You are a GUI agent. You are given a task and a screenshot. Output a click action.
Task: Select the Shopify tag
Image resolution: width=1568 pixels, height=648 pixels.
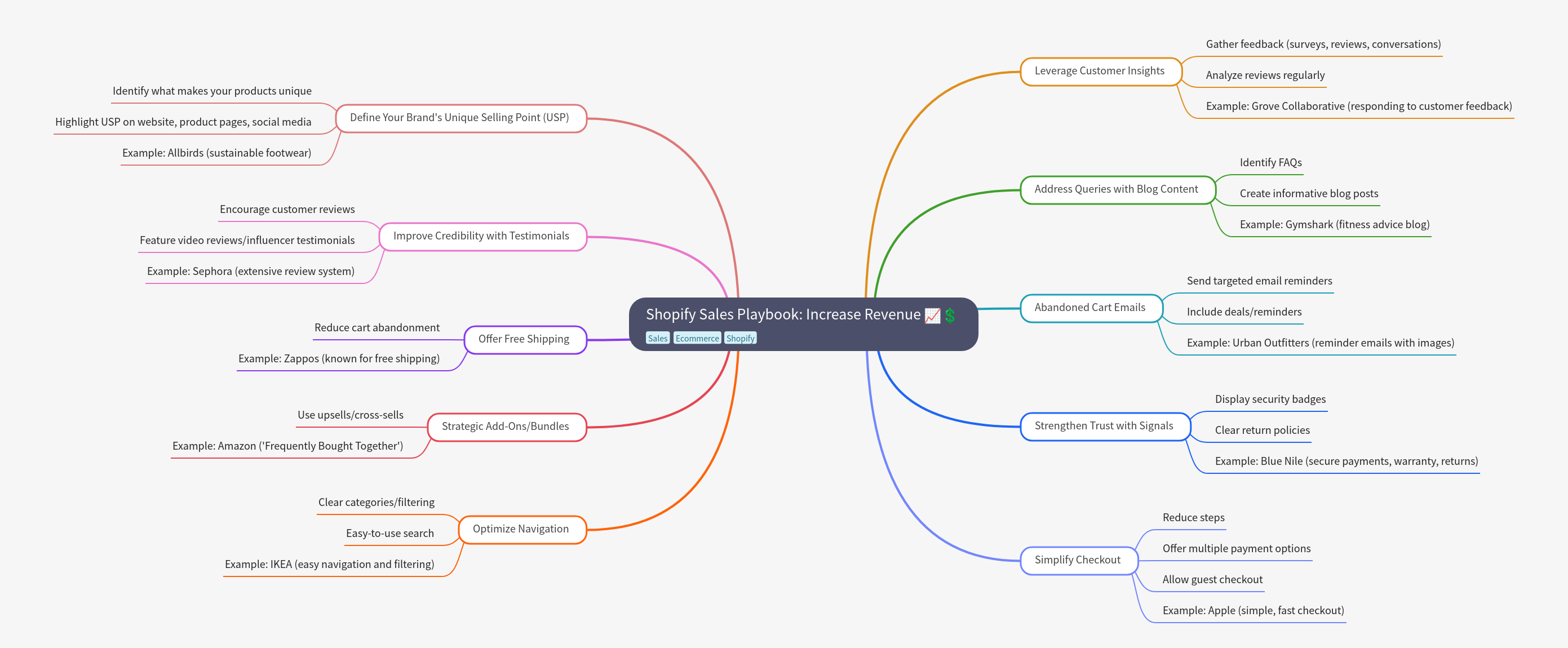pos(740,338)
